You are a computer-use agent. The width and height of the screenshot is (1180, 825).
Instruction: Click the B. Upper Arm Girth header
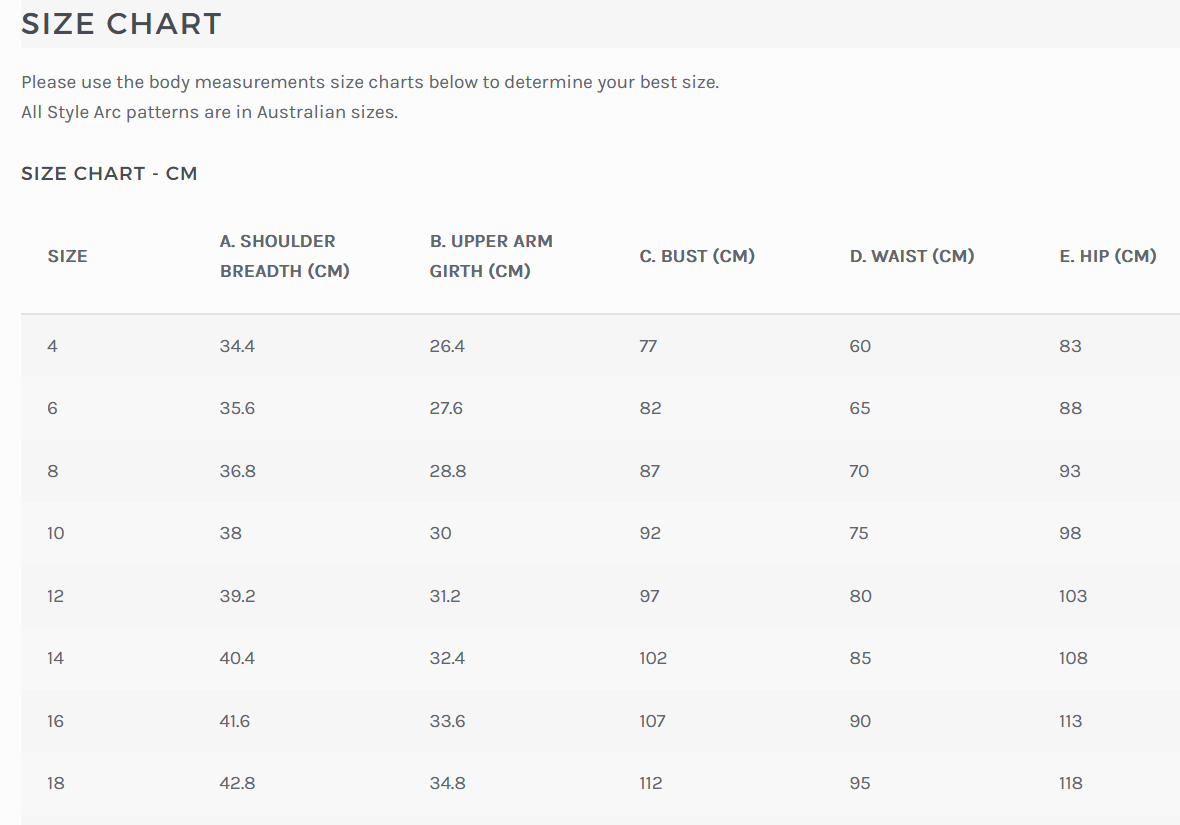tap(491, 256)
